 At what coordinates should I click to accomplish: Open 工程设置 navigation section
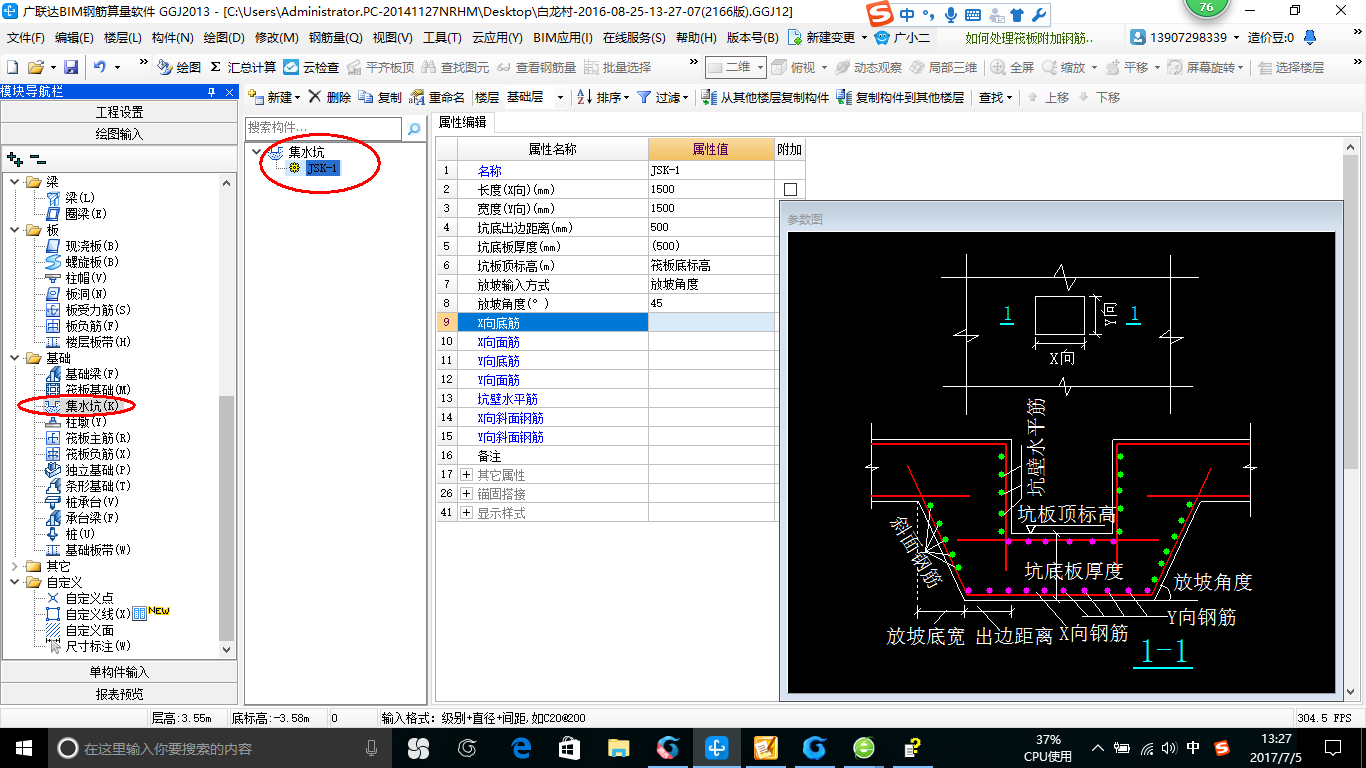pyautogui.click(x=119, y=112)
